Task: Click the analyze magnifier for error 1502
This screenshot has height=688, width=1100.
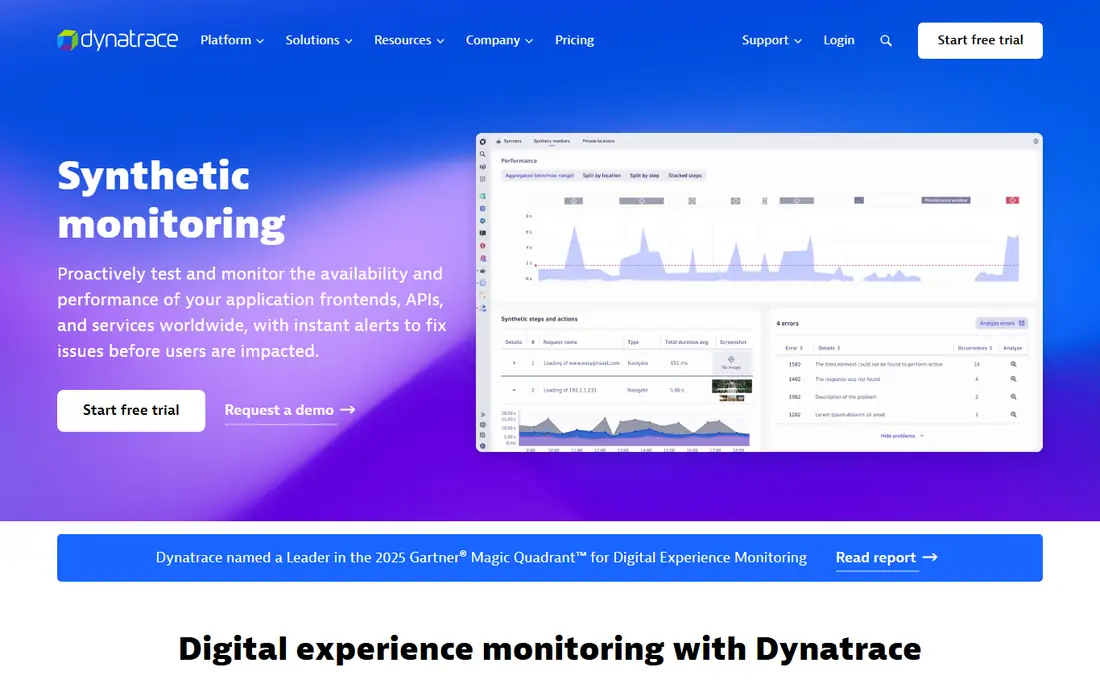Action: coord(1013,364)
